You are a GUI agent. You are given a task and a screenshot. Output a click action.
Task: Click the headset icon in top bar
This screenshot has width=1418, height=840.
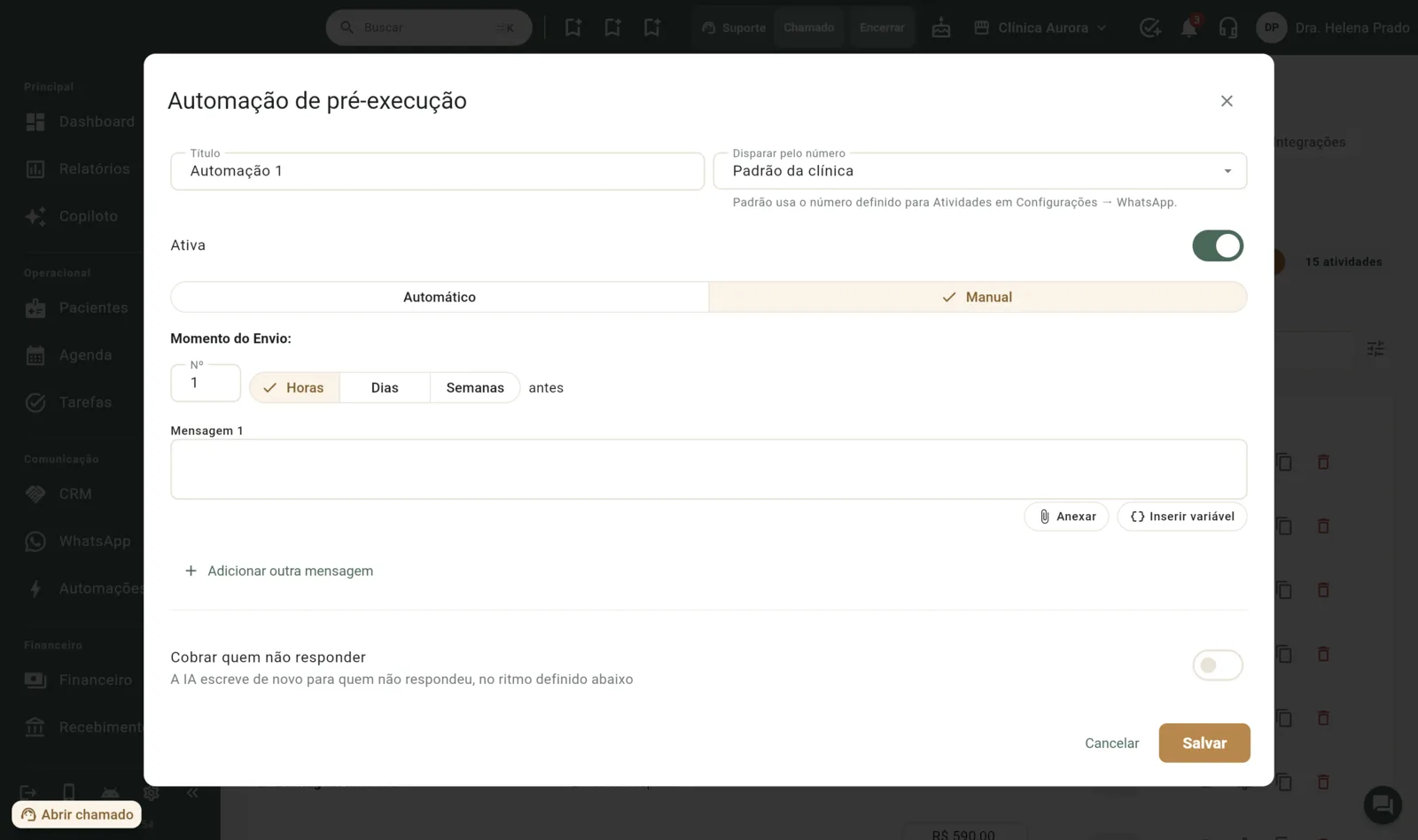pyautogui.click(x=1227, y=27)
